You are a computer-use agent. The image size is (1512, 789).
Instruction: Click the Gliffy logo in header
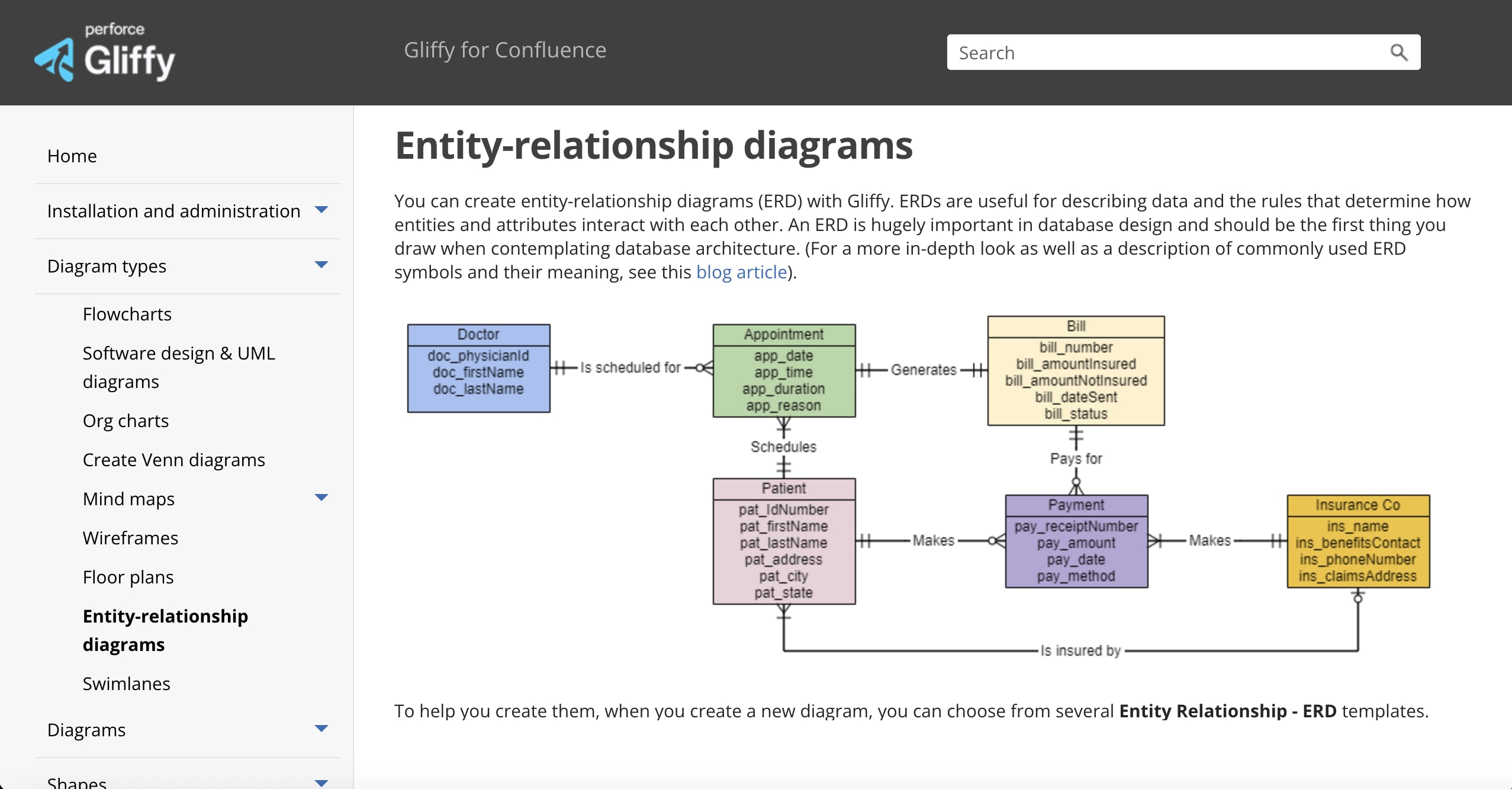point(105,54)
